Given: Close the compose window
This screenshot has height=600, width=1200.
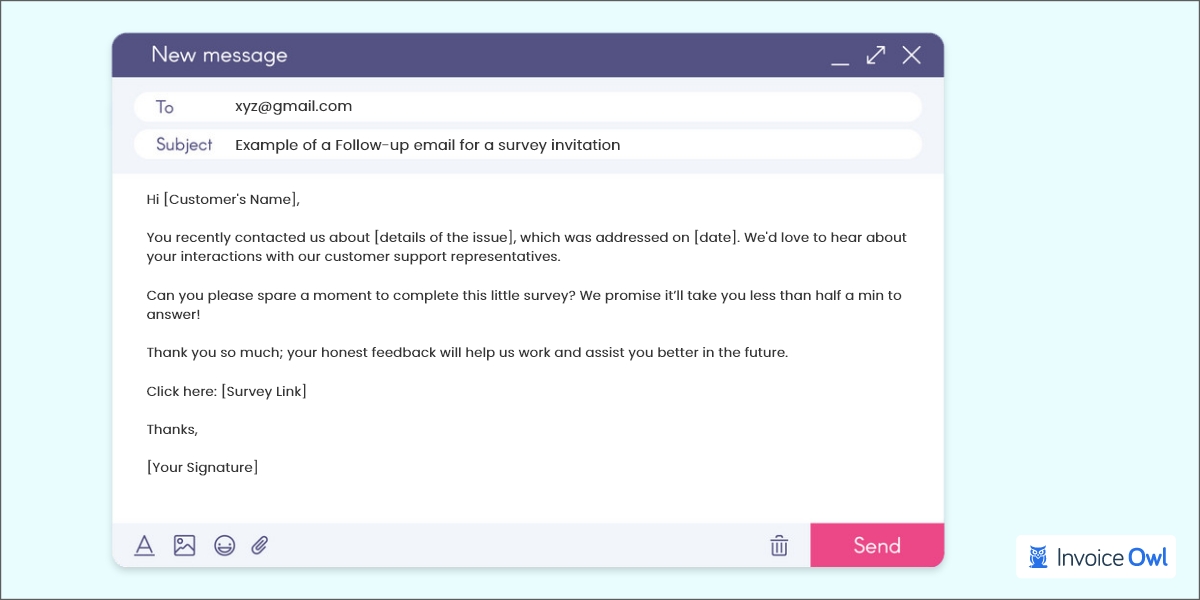Looking at the screenshot, I should (911, 55).
